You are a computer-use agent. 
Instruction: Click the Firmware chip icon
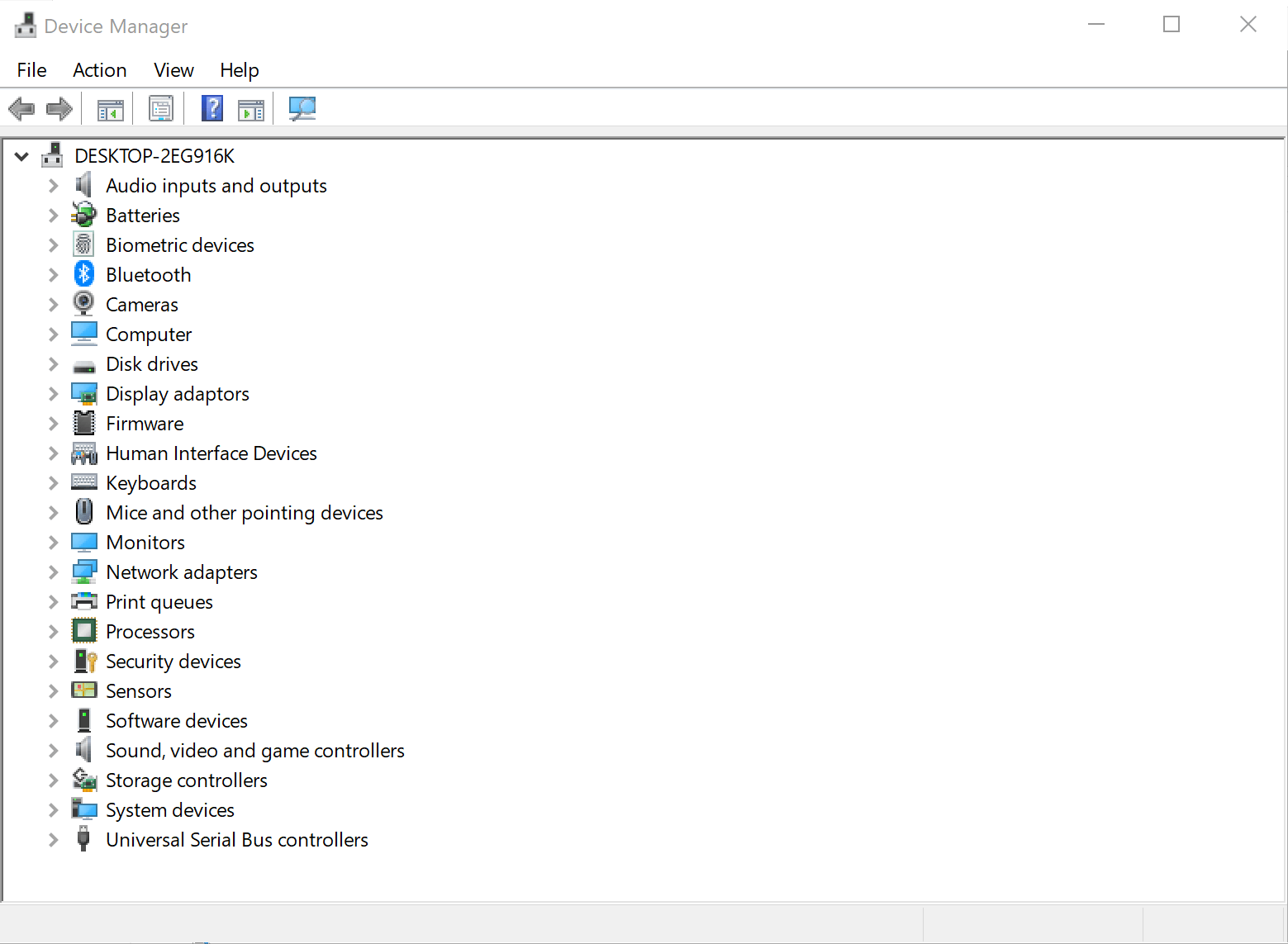(84, 423)
